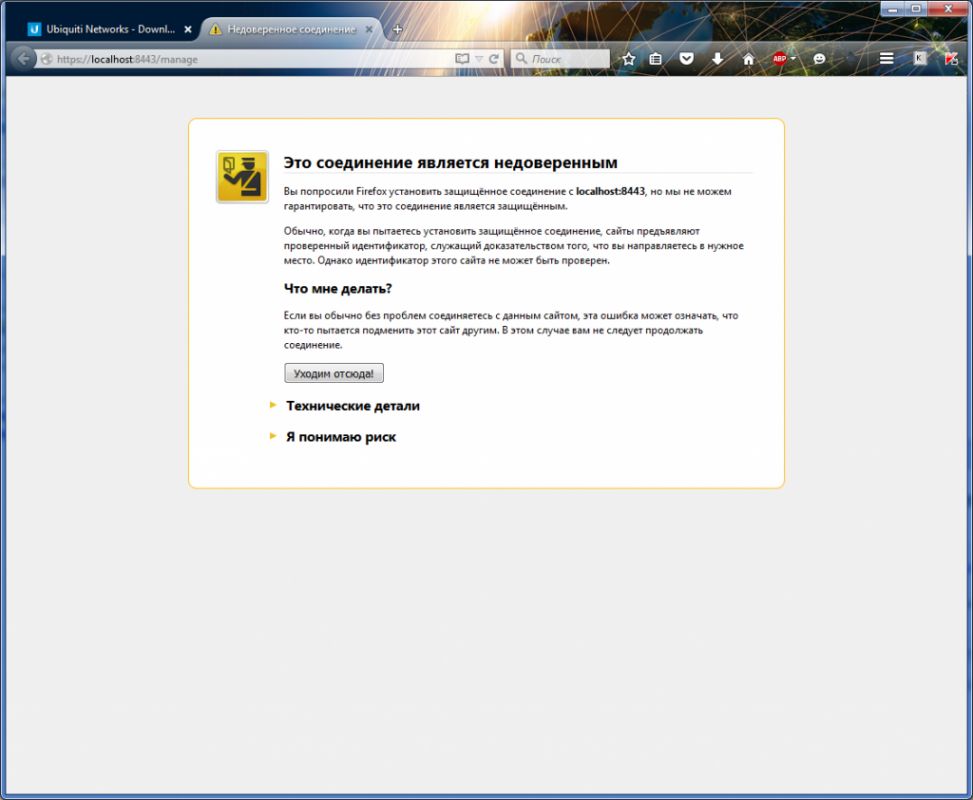Reload the page with refresh icon
This screenshot has height=800, width=973.
(494, 59)
